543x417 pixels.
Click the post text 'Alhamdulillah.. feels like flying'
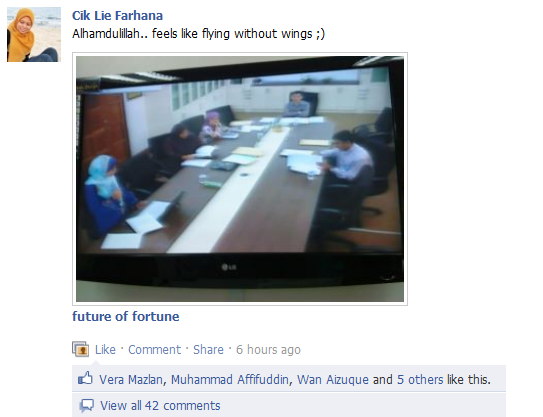coord(151,34)
